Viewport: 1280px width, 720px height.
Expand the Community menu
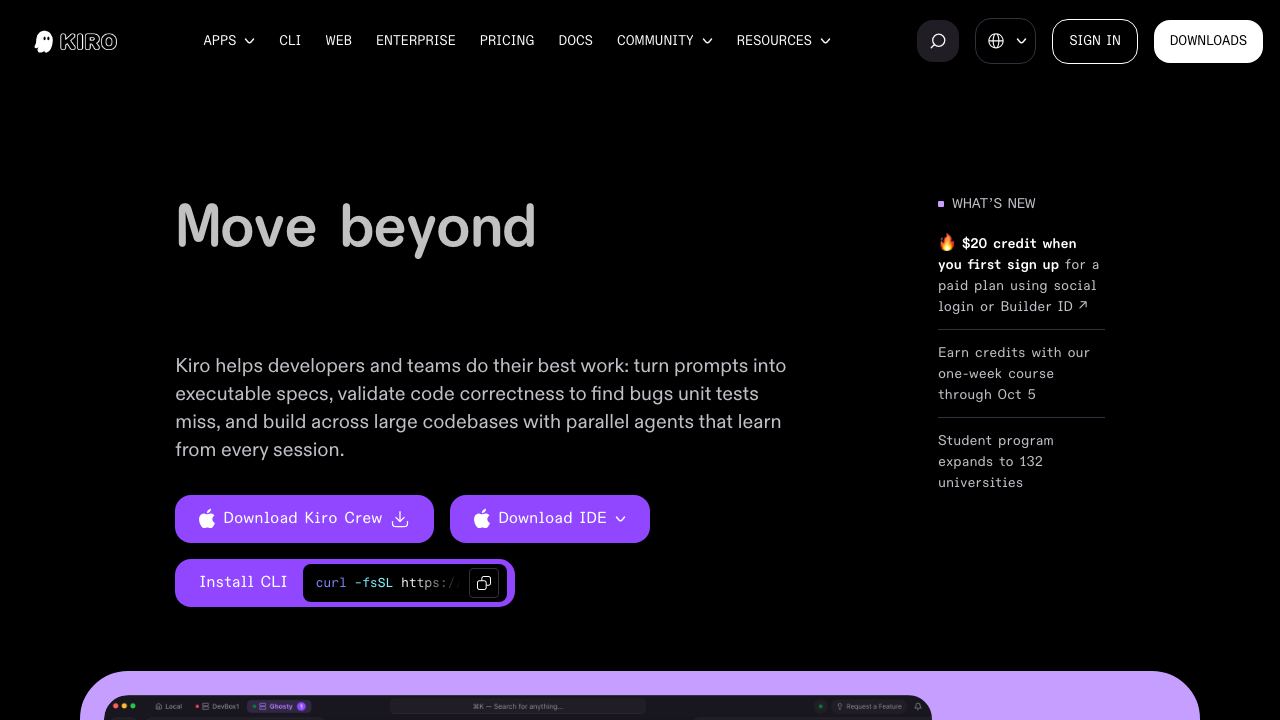[665, 41]
